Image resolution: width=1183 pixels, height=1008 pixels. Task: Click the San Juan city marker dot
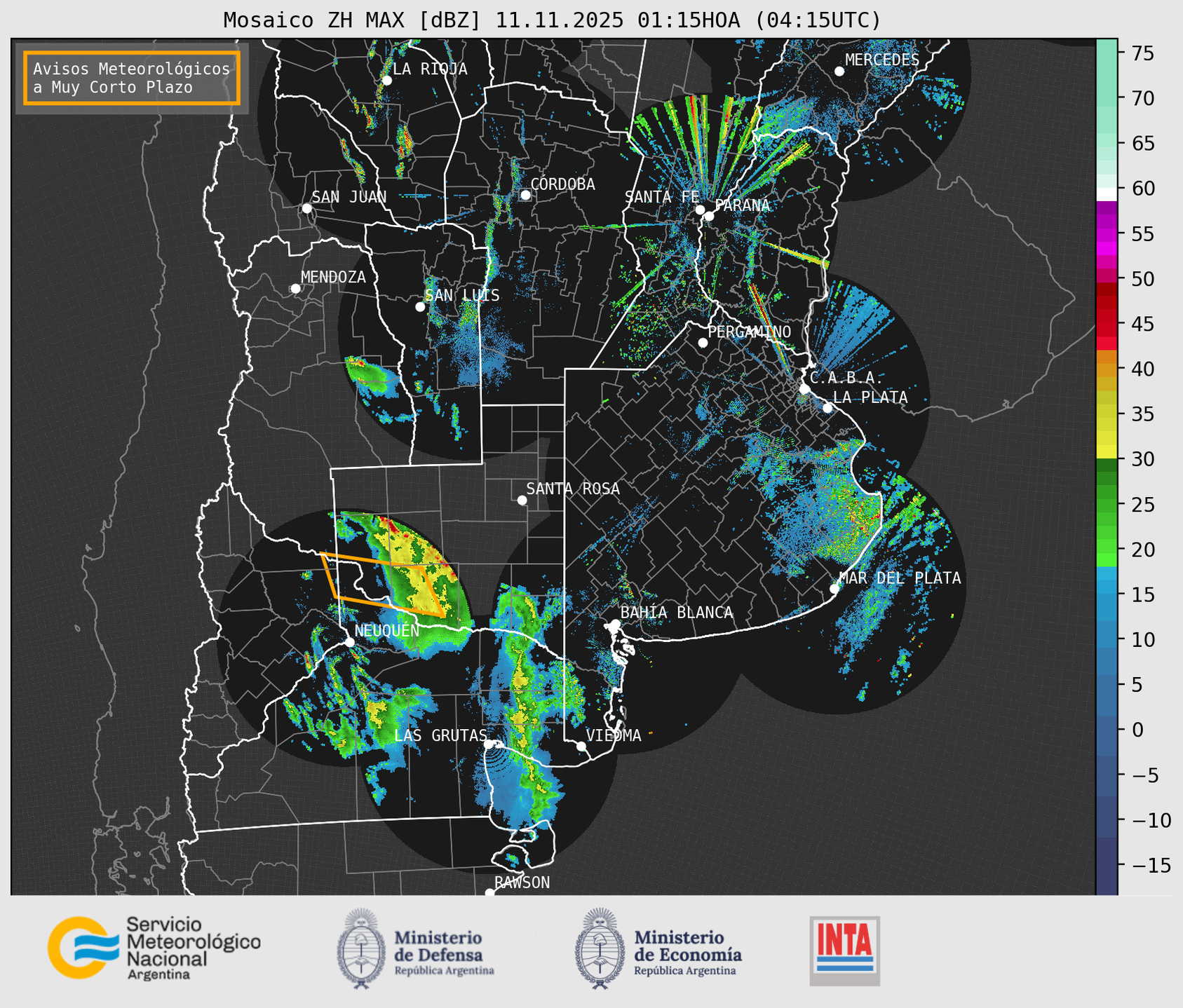pyautogui.click(x=306, y=208)
